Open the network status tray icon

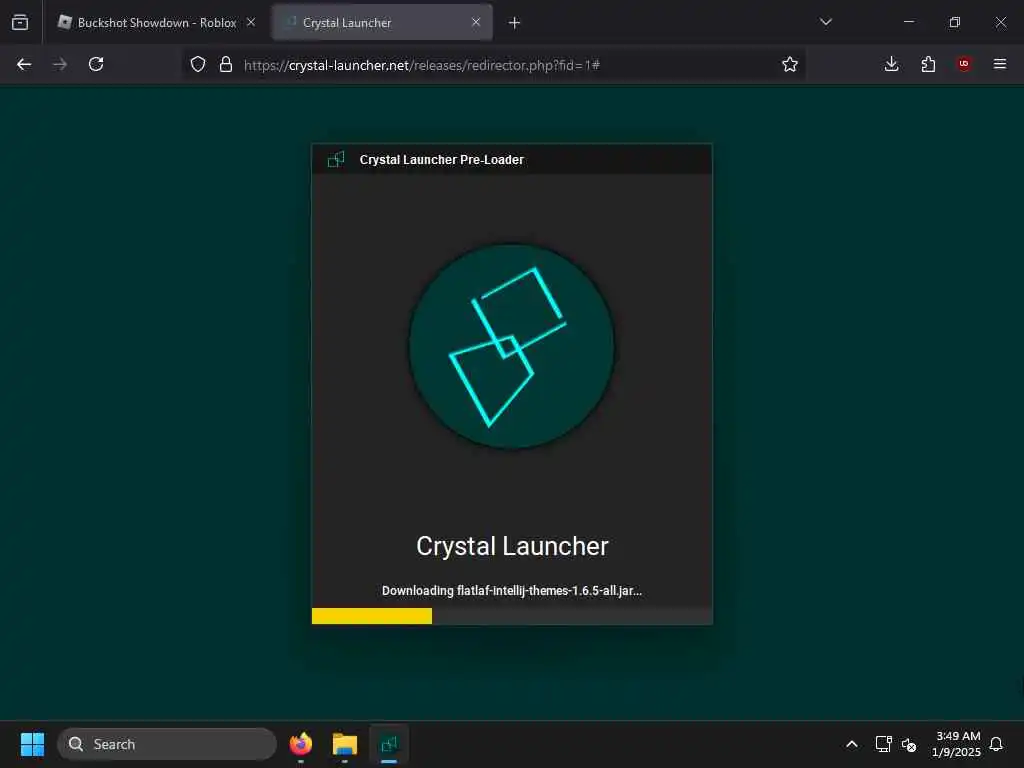click(884, 744)
